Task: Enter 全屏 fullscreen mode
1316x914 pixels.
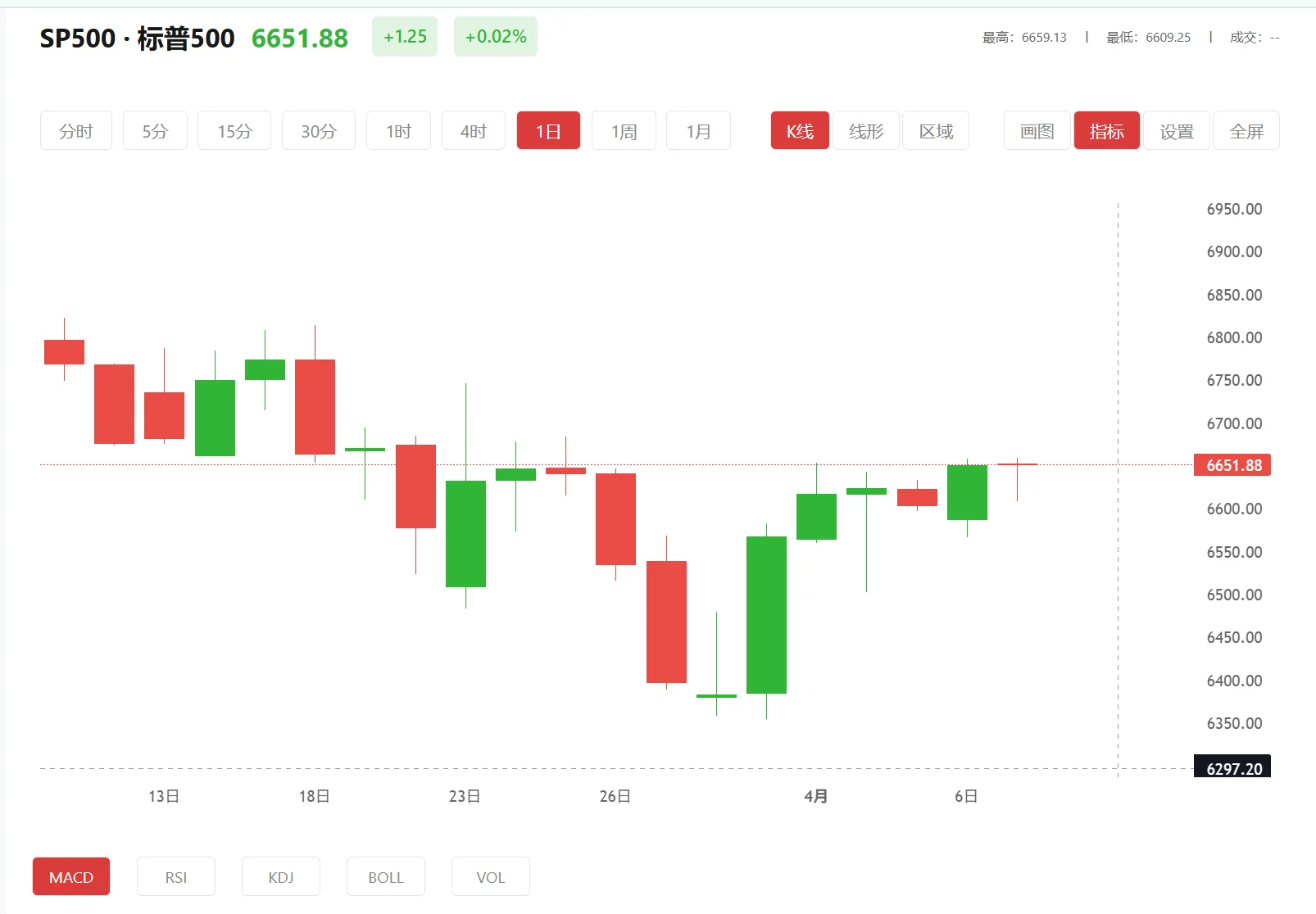Action: click(x=1246, y=131)
